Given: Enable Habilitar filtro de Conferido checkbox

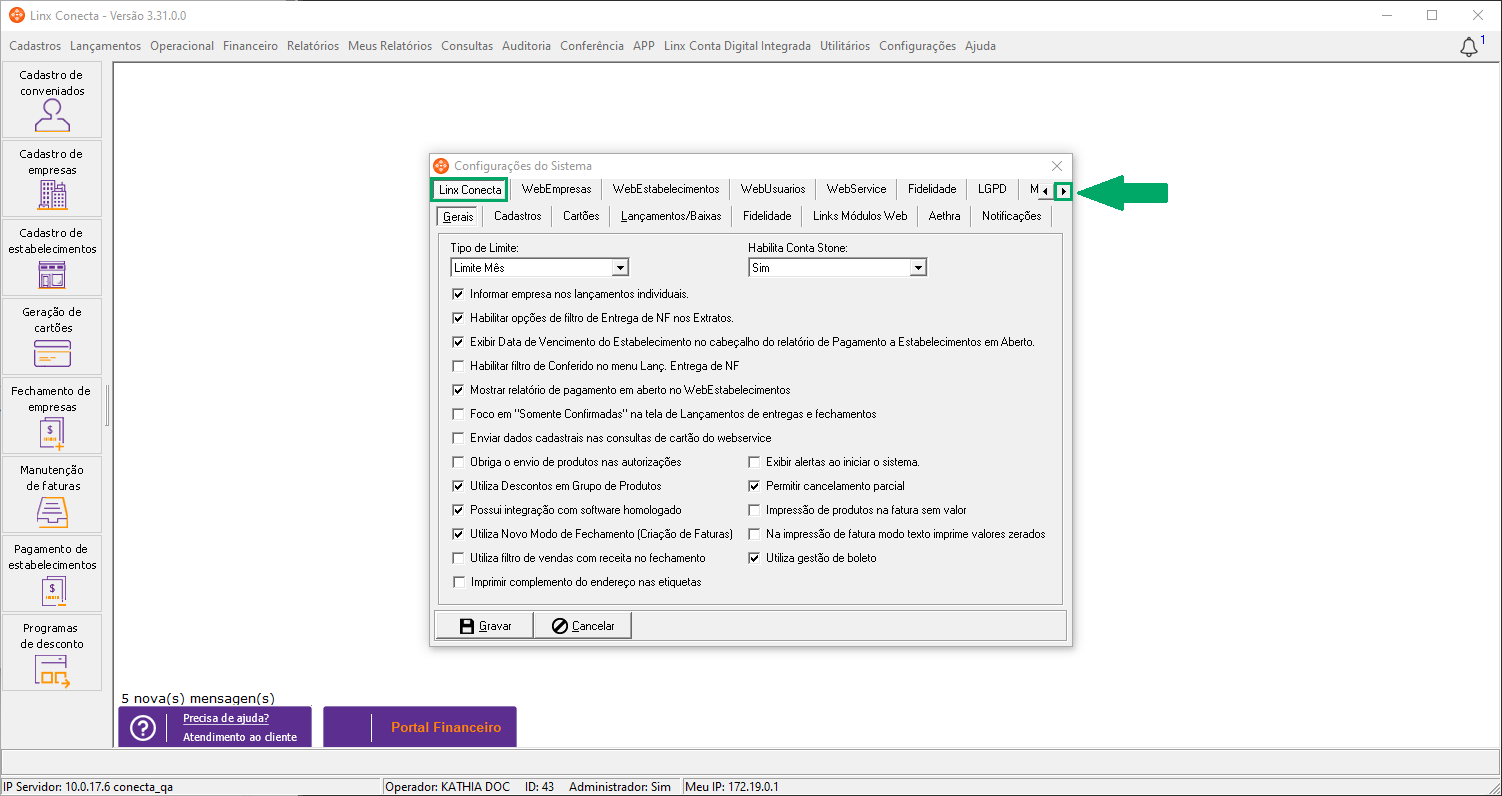Looking at the screenshot, I should [459, 366].
